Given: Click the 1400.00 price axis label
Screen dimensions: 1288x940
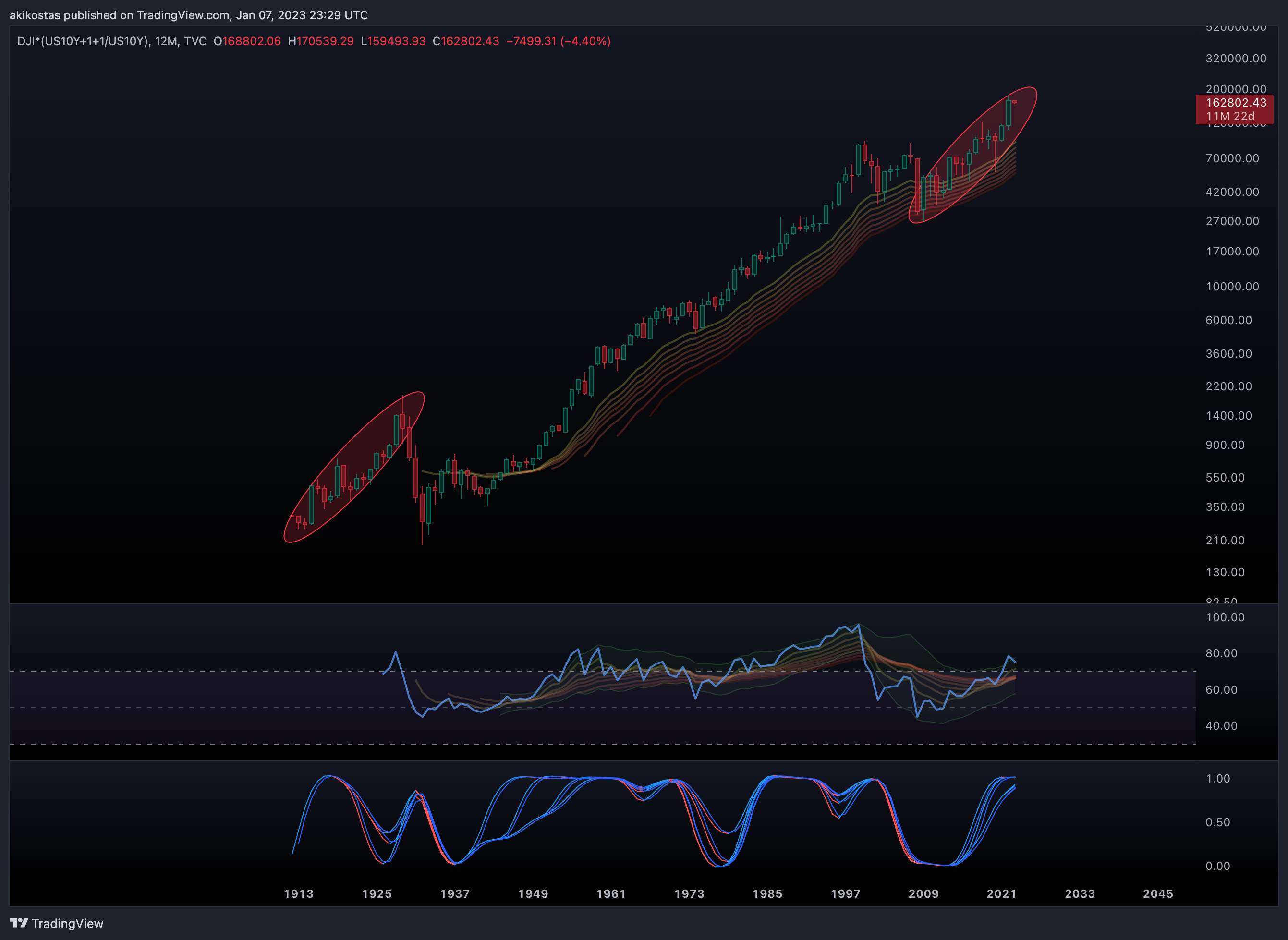Looking at the screenshot, I should [x=1229, y=416].
